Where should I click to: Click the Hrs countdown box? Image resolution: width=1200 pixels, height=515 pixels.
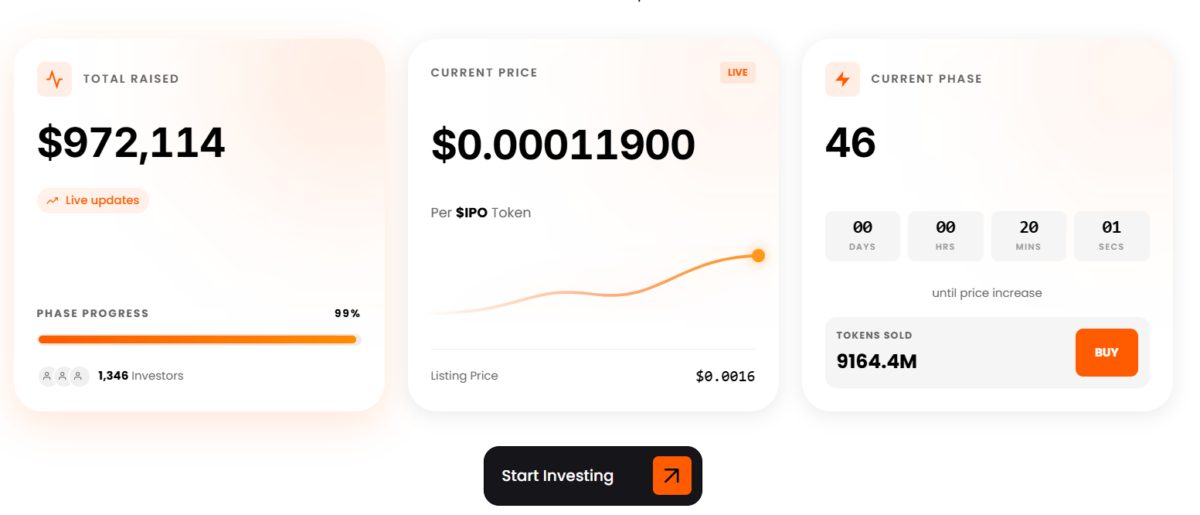click(945, 236)
